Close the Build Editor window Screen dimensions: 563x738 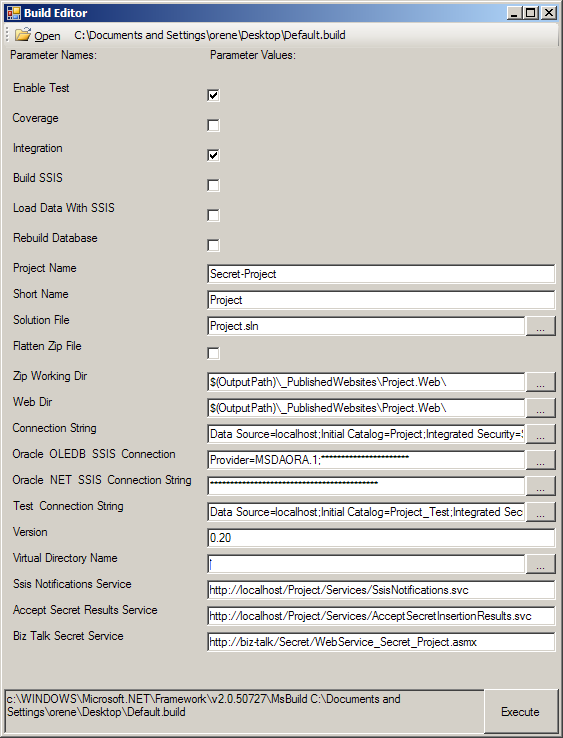coord(548,13)
